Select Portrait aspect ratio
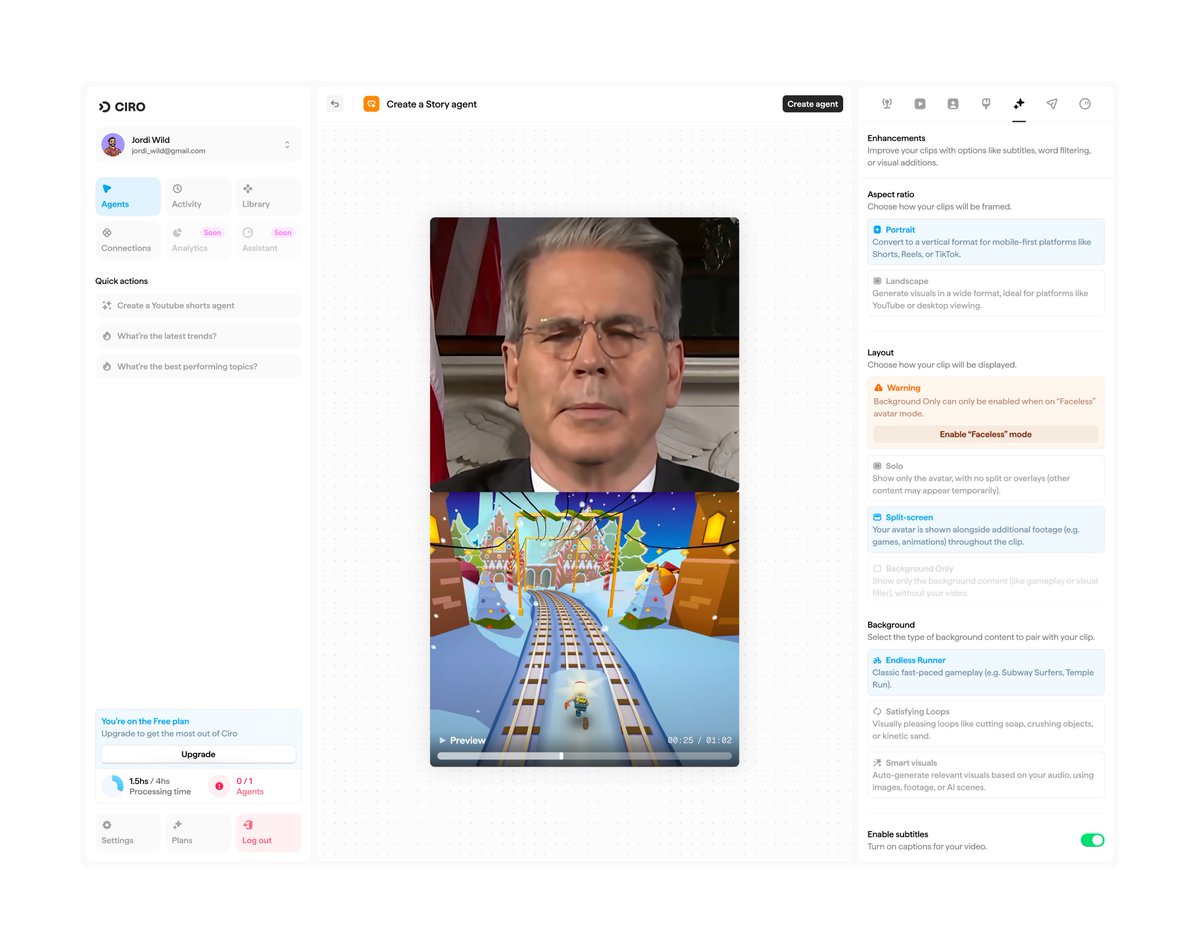The image size is (1200, 948). (x=985, y=242)
